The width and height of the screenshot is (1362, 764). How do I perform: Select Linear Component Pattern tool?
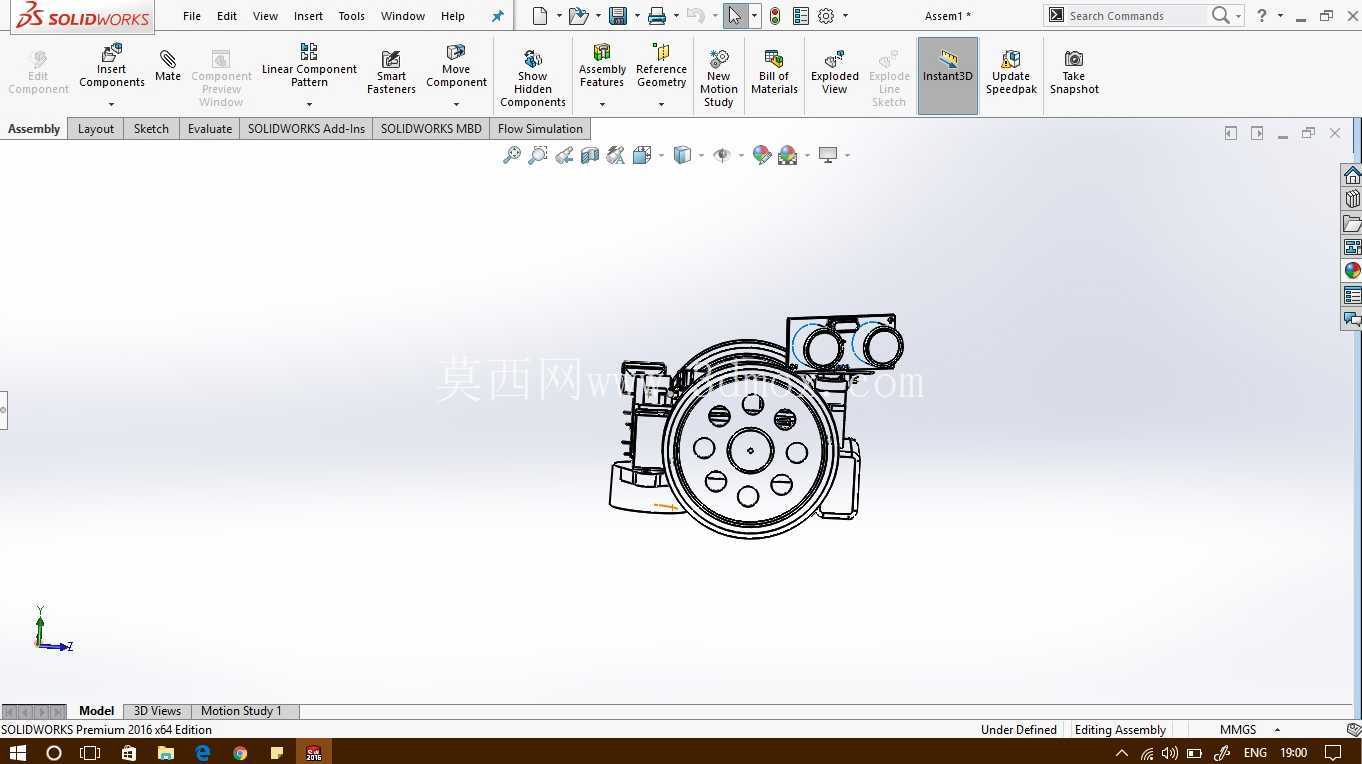pyautogui.click(x=309, y=66)
